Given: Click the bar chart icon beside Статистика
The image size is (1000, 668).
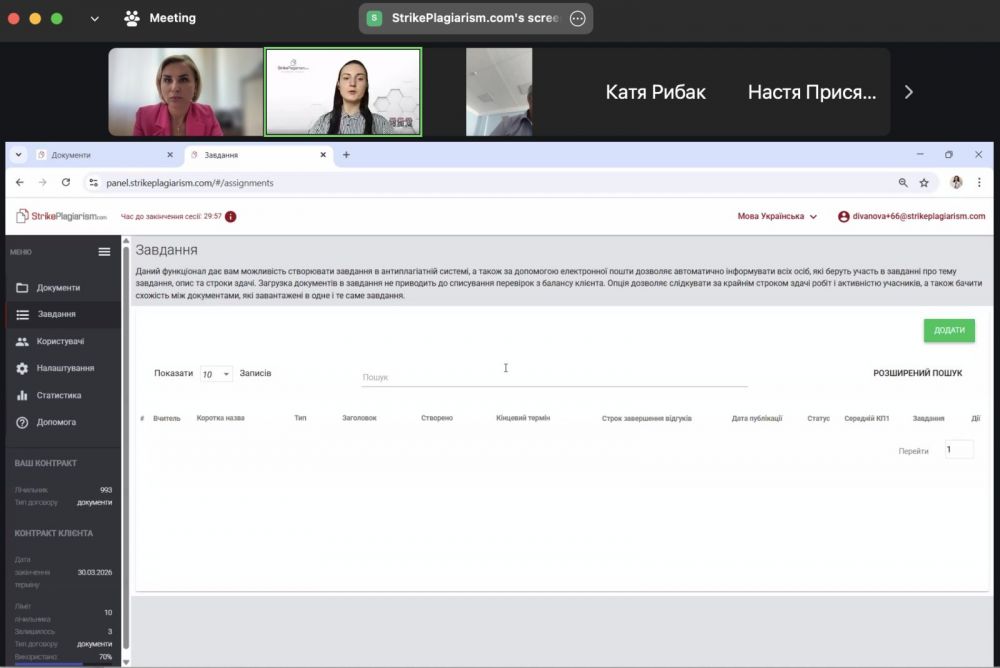Looking at the screenshot, I should click(22, 396).
